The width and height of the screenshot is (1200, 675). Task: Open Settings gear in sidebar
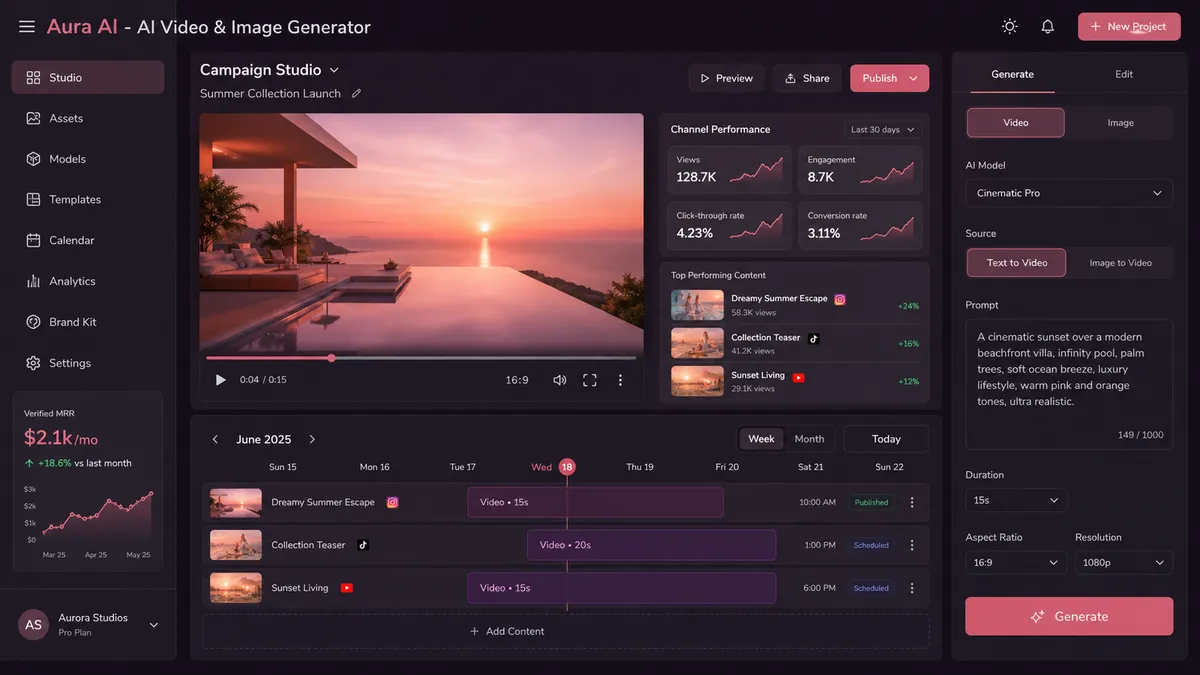click(x=33, y=363)
